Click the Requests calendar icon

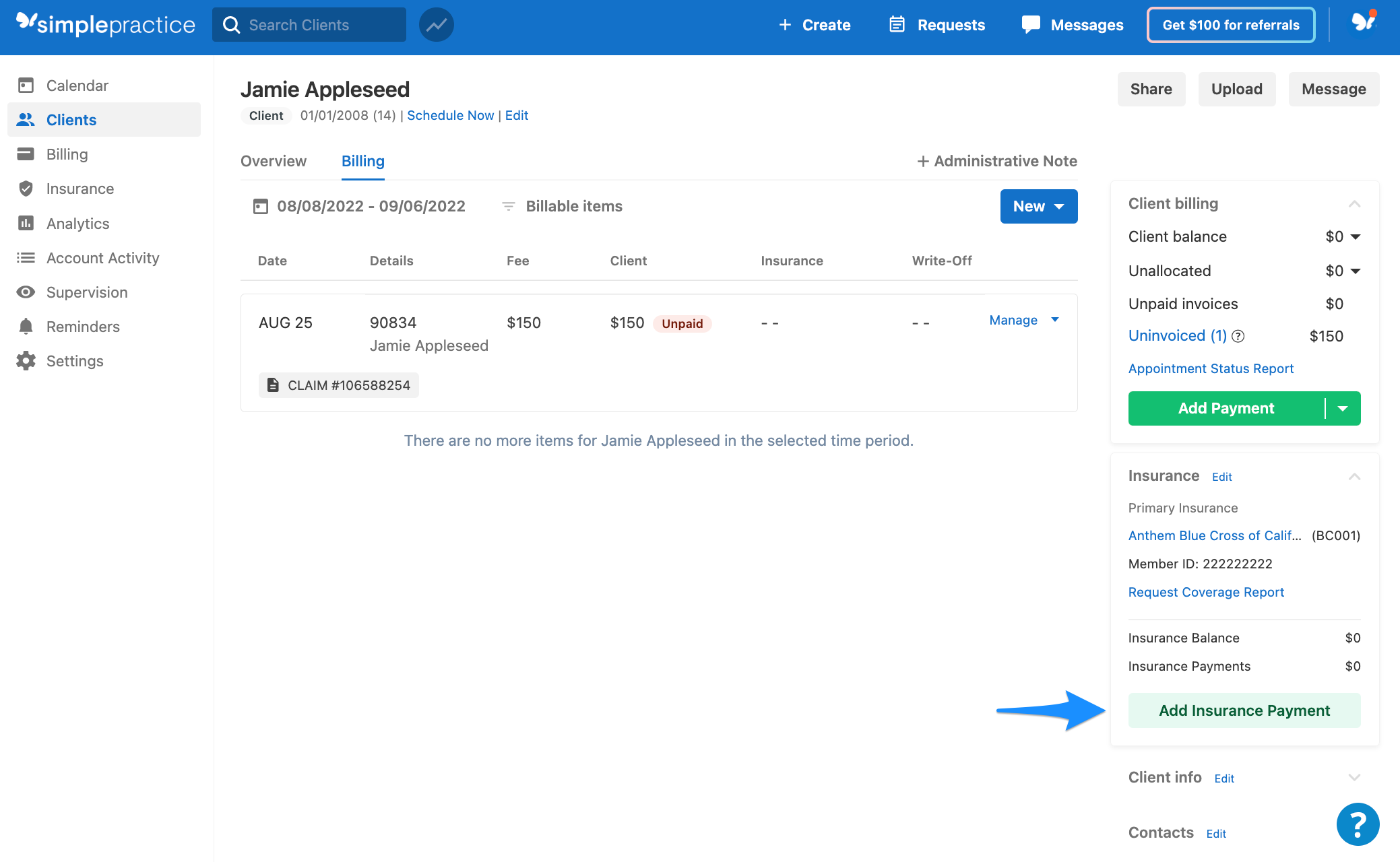click(x=897, y=24)
